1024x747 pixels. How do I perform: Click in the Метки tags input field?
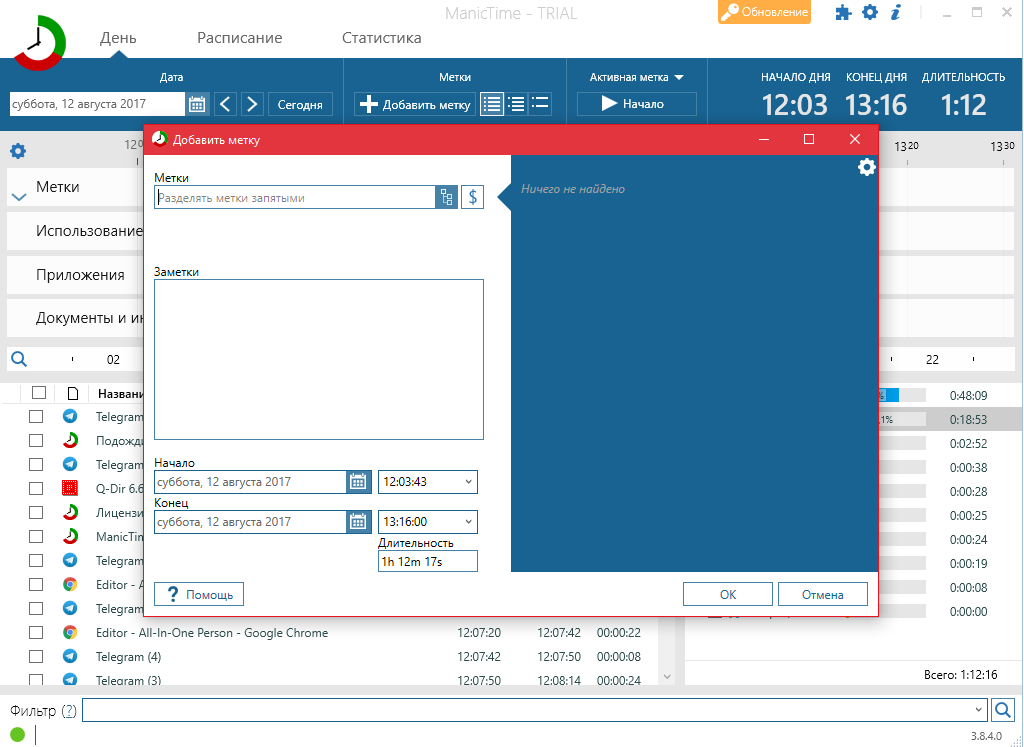point(295,197)
